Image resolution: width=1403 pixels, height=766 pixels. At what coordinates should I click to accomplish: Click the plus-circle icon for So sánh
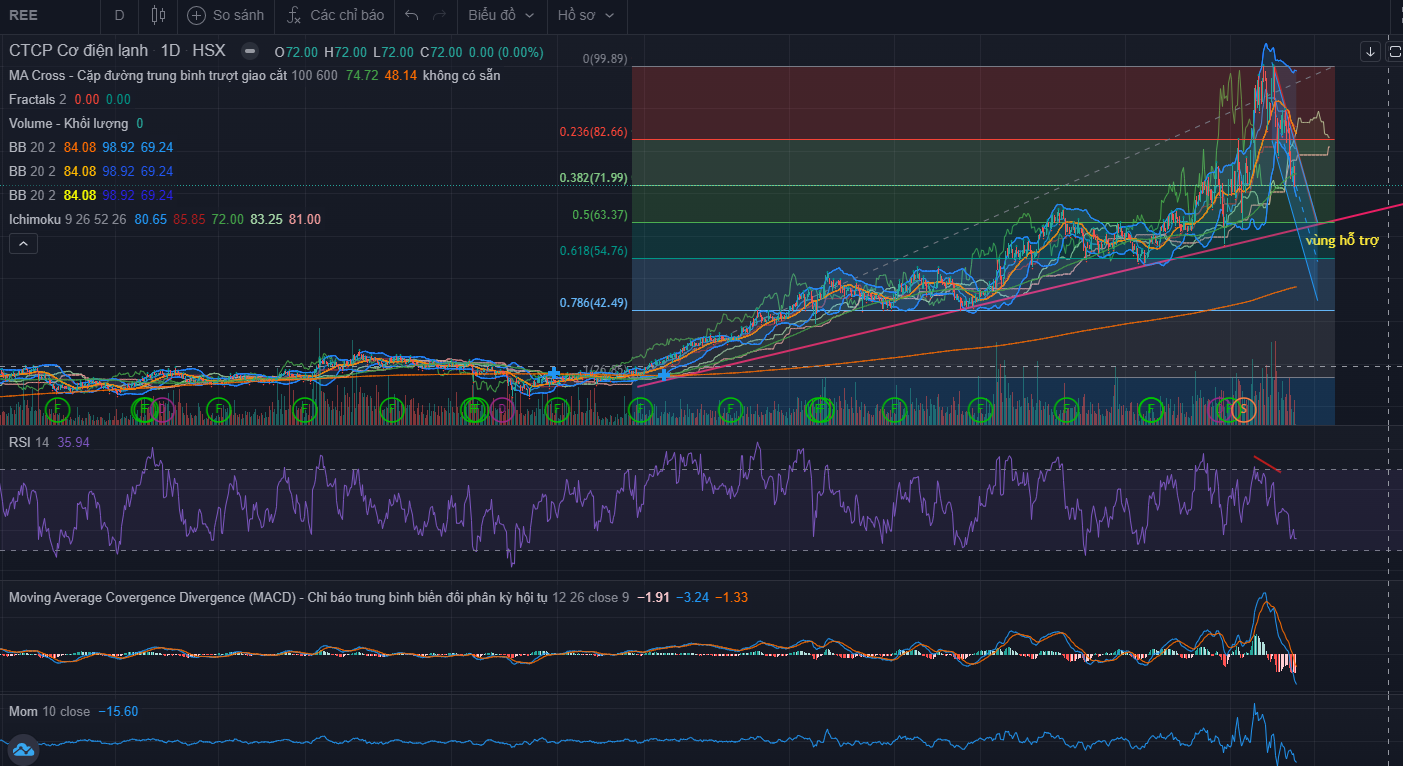[x=196, y=15]
